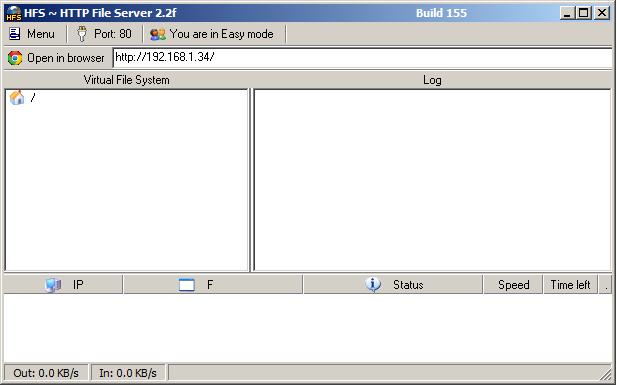The image size is (617, 386).
Task: Select the root folder house icon
Action: [x=17, y=98]
